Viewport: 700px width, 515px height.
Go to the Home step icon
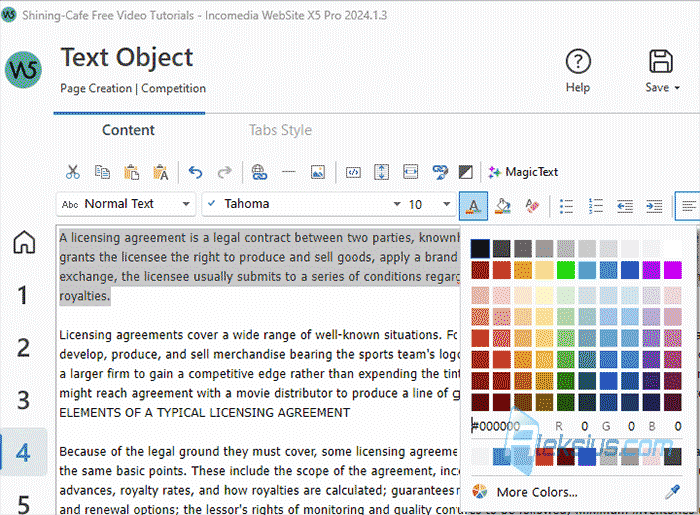(24, 242)
